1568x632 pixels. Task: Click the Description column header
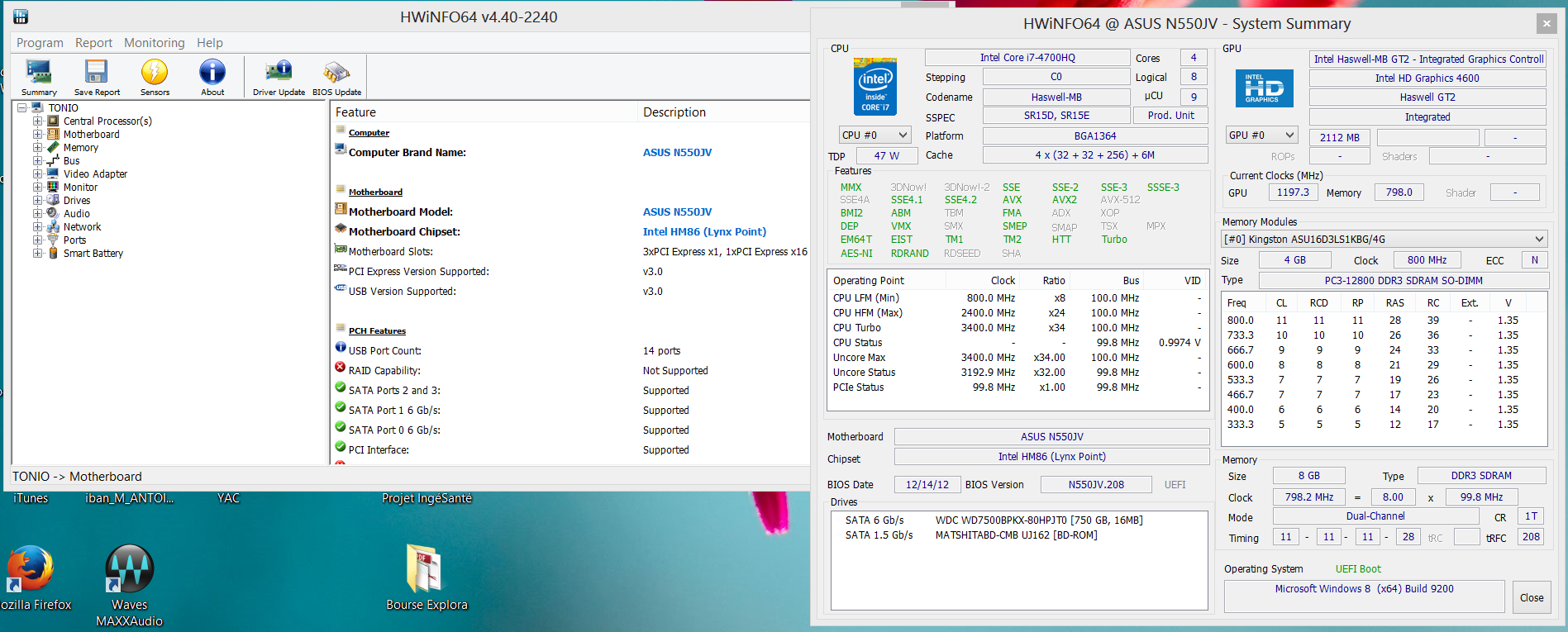coord(725,112)
